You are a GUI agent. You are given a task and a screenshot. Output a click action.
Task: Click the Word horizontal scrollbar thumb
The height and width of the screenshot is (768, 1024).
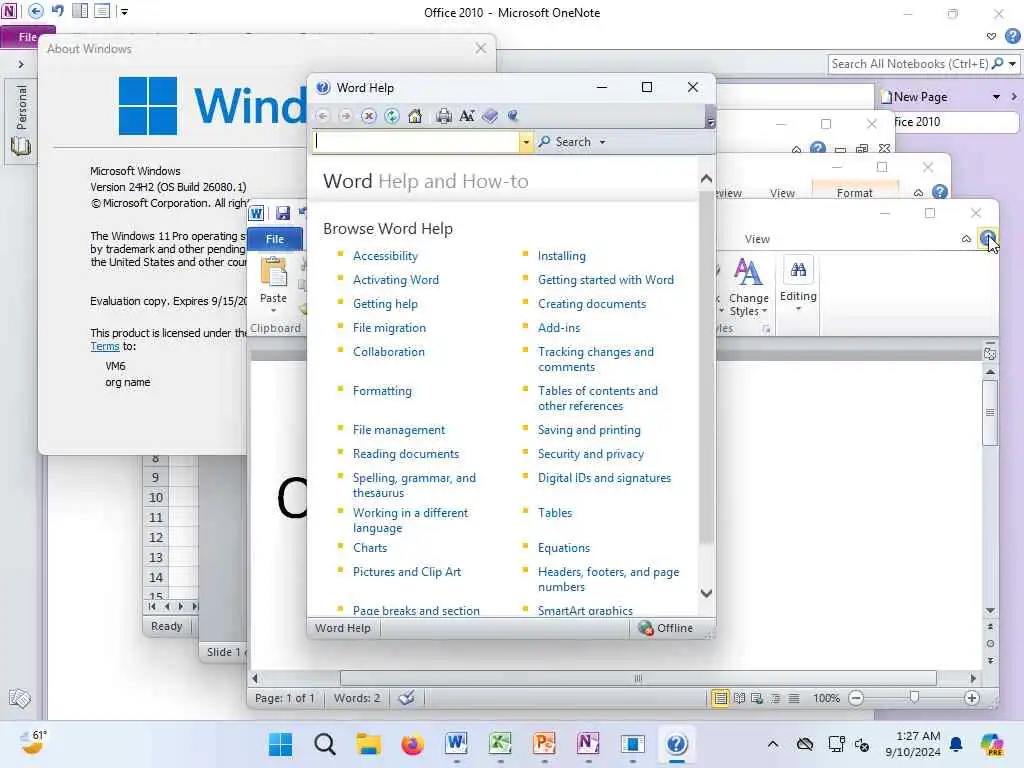[638, 678]
